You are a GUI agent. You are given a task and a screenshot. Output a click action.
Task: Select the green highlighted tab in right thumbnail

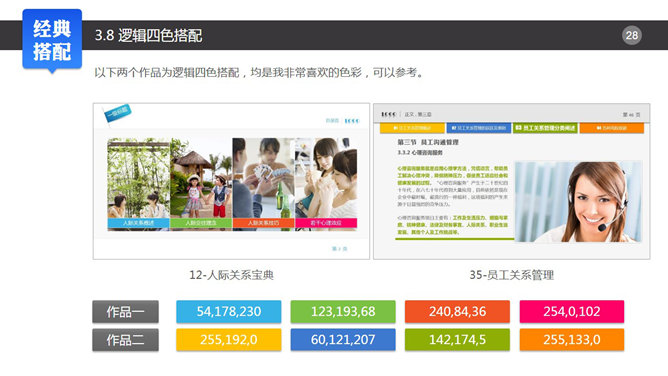pos(545,128)
